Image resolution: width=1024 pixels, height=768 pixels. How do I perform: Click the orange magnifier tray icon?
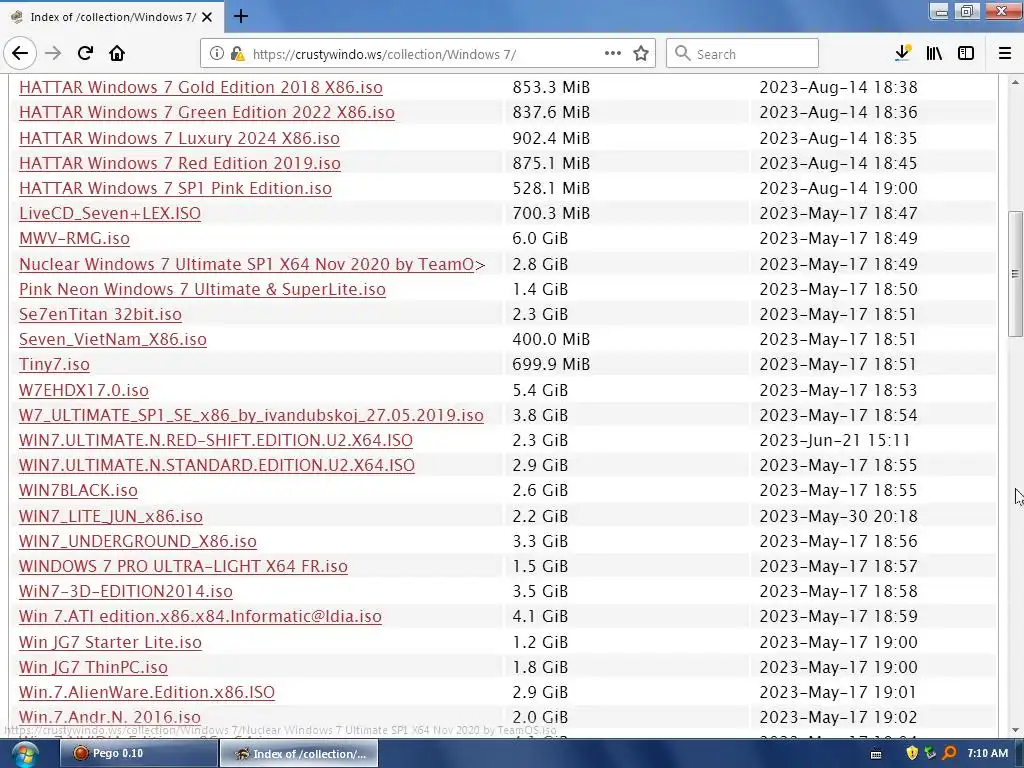coord(949,754)
